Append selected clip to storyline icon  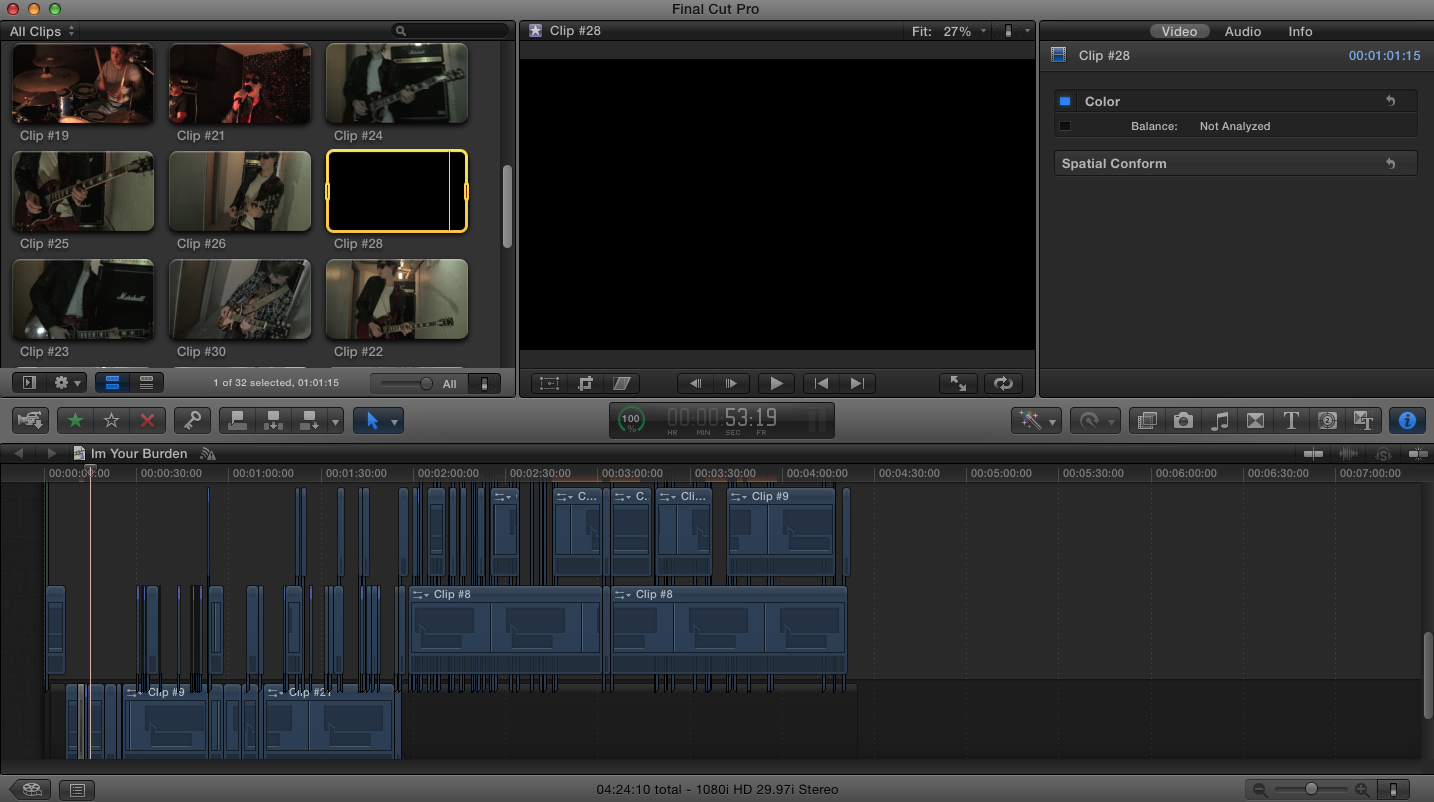pos(309,421)
